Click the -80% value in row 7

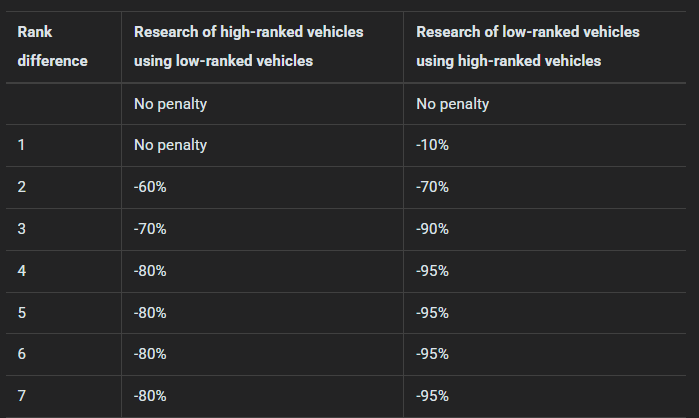[x=150, y=396]
